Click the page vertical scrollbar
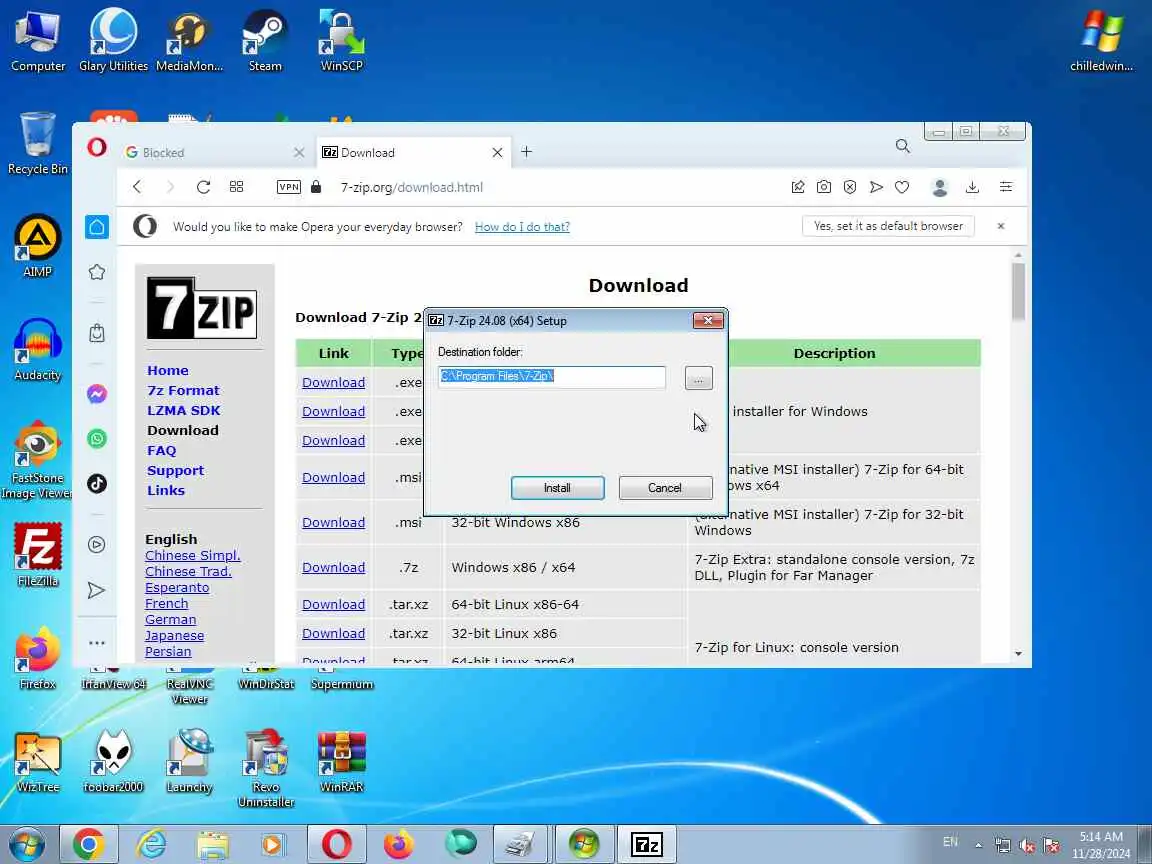The width and height of the screenshot is (1152, 864). click(1018, 292)
